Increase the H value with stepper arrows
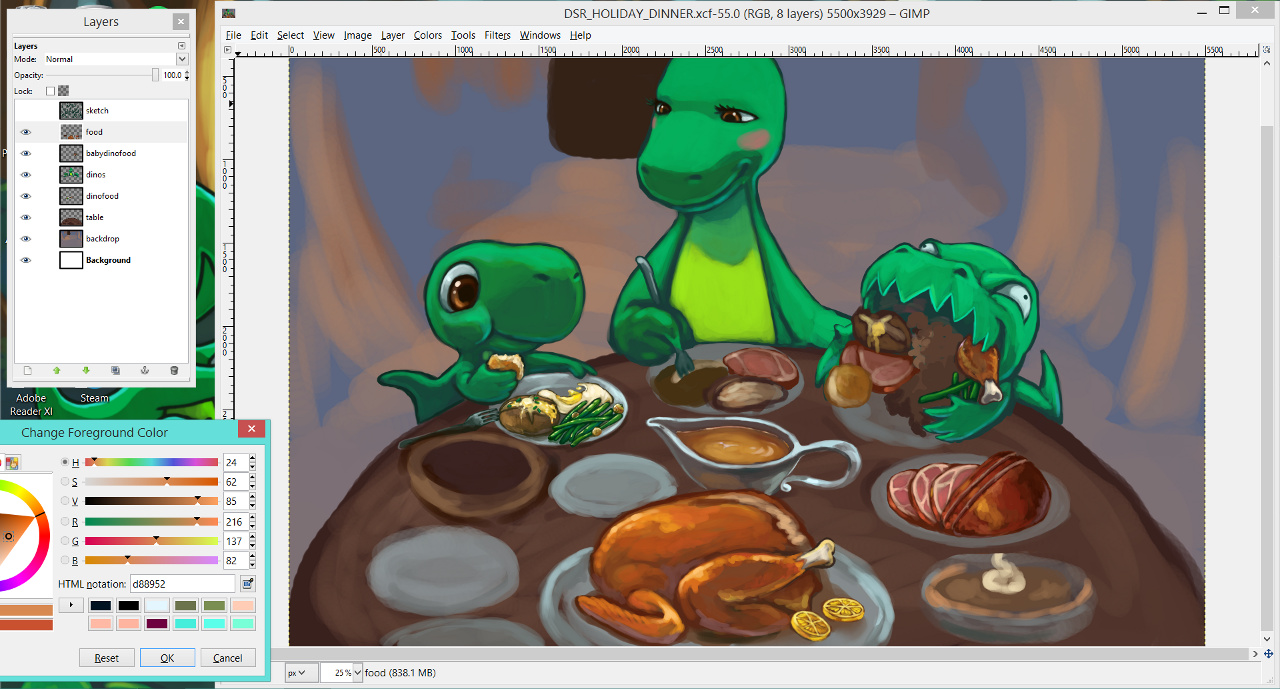 point(252,458)
